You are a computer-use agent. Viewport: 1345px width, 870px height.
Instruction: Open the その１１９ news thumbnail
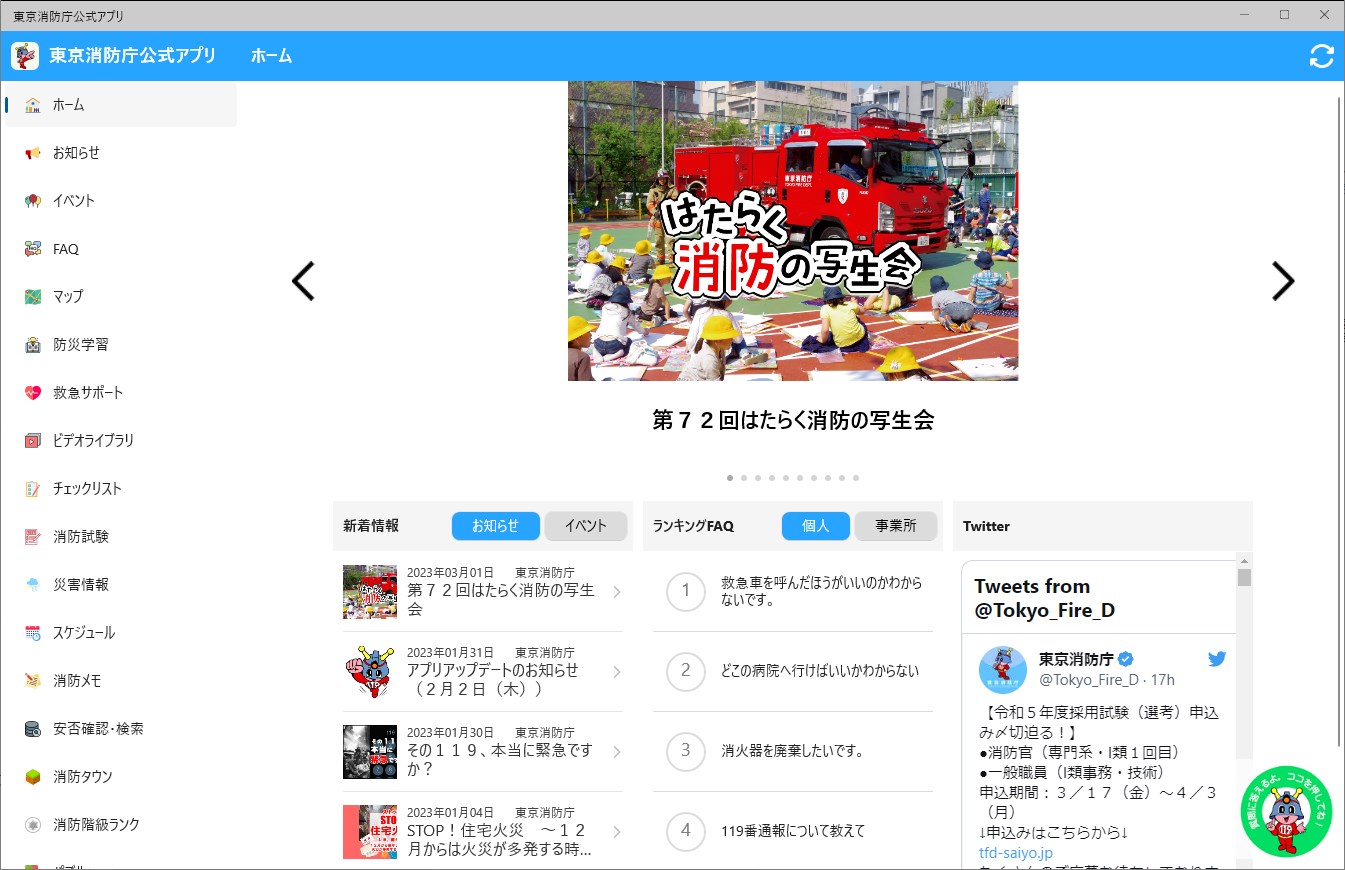[x=370, y=752]
